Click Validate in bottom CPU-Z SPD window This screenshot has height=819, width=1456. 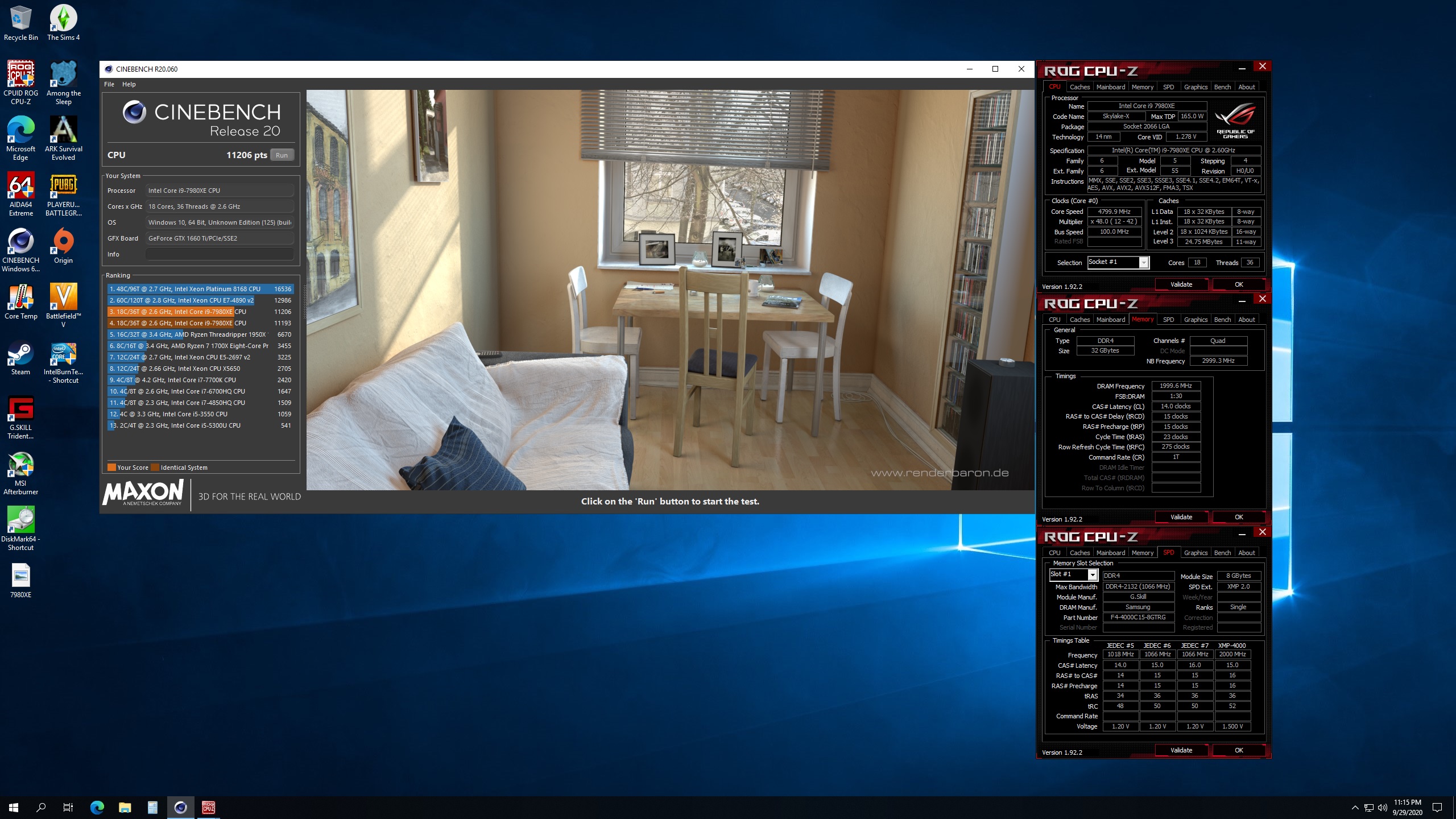1181,750
